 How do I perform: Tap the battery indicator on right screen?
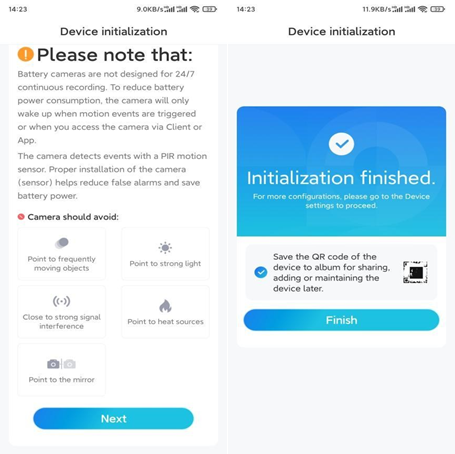(x=437, y=9)
